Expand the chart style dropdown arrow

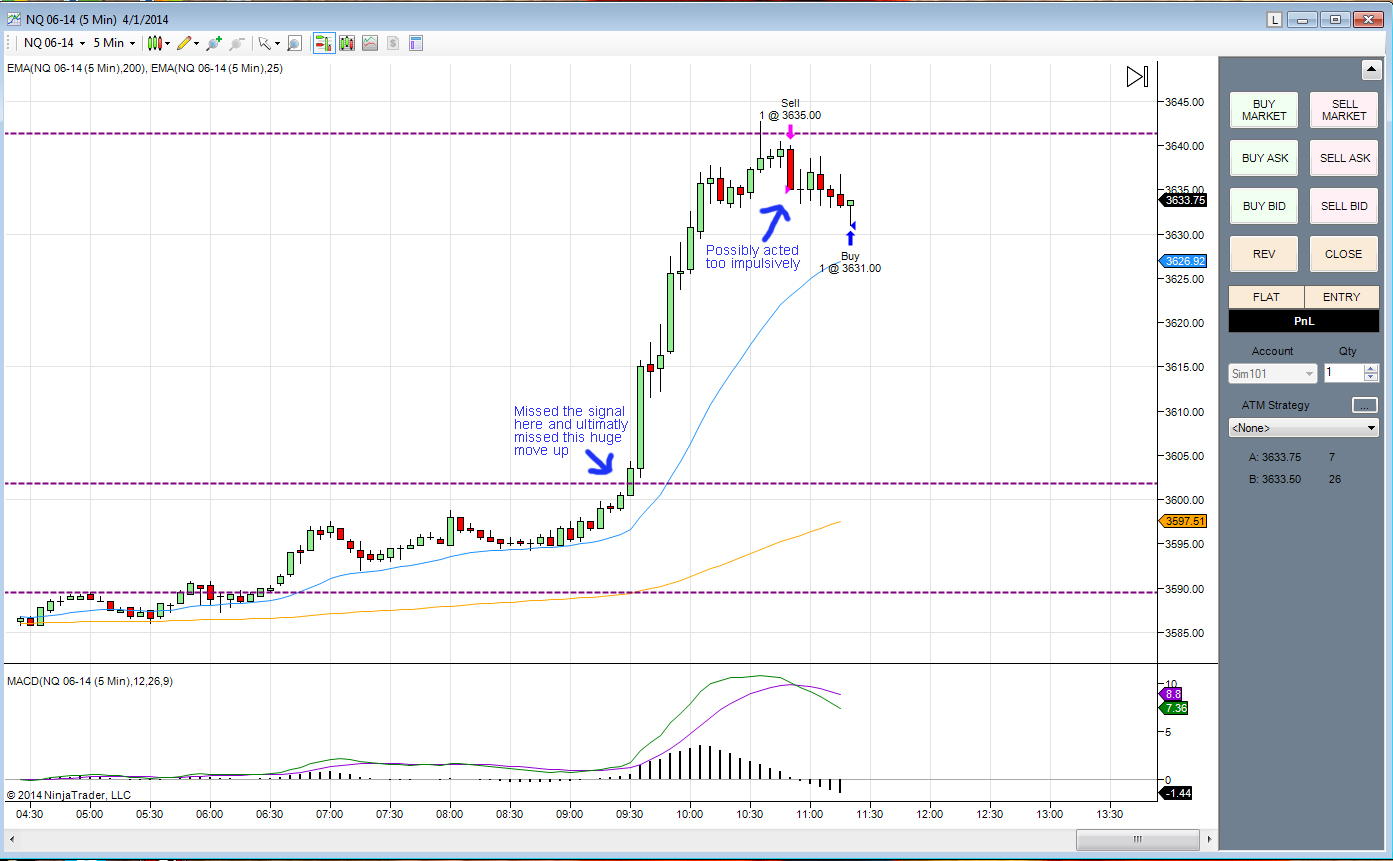click(168, 44)
